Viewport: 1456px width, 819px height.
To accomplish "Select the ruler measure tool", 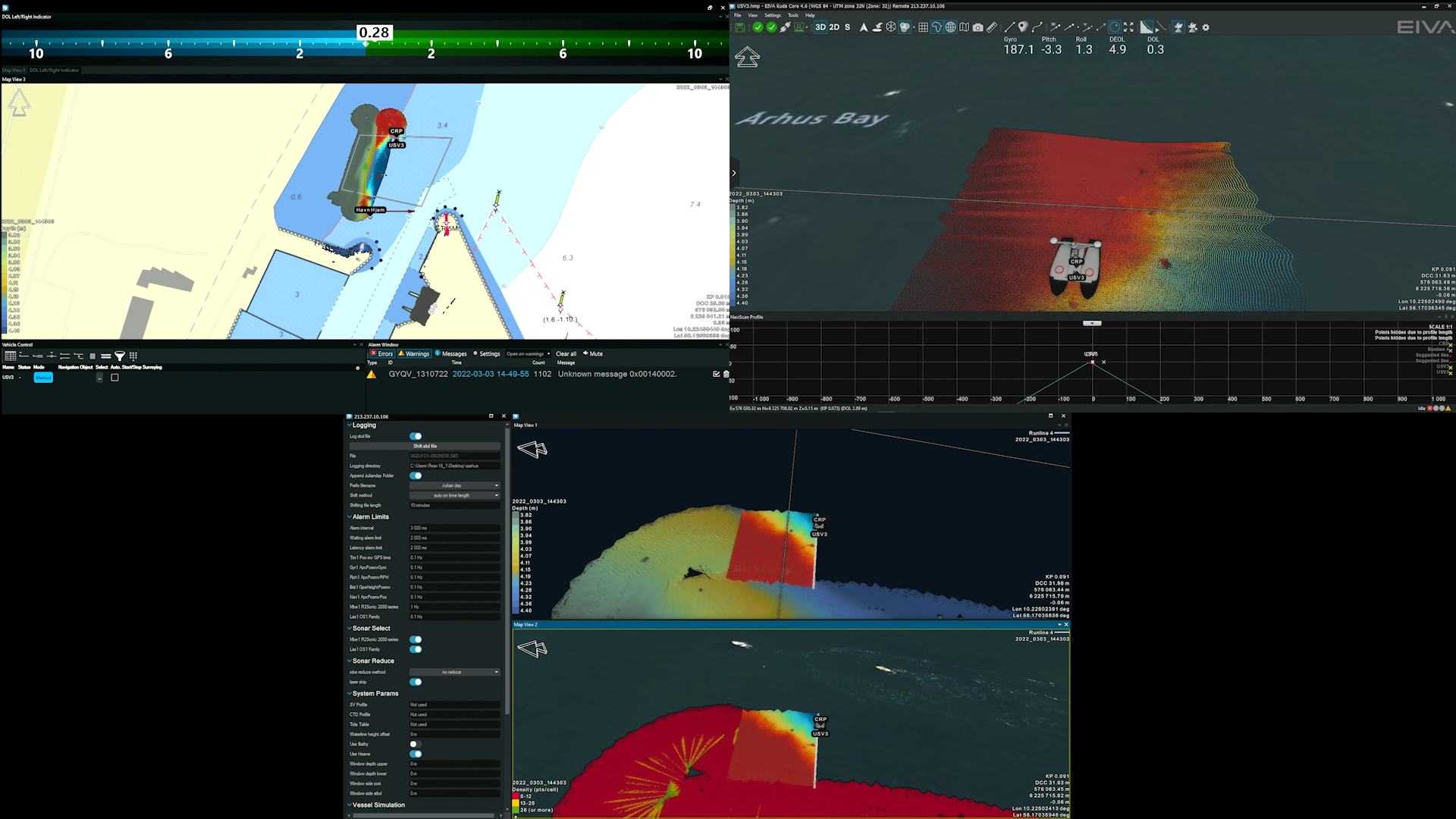I will (x=992, y=27).
